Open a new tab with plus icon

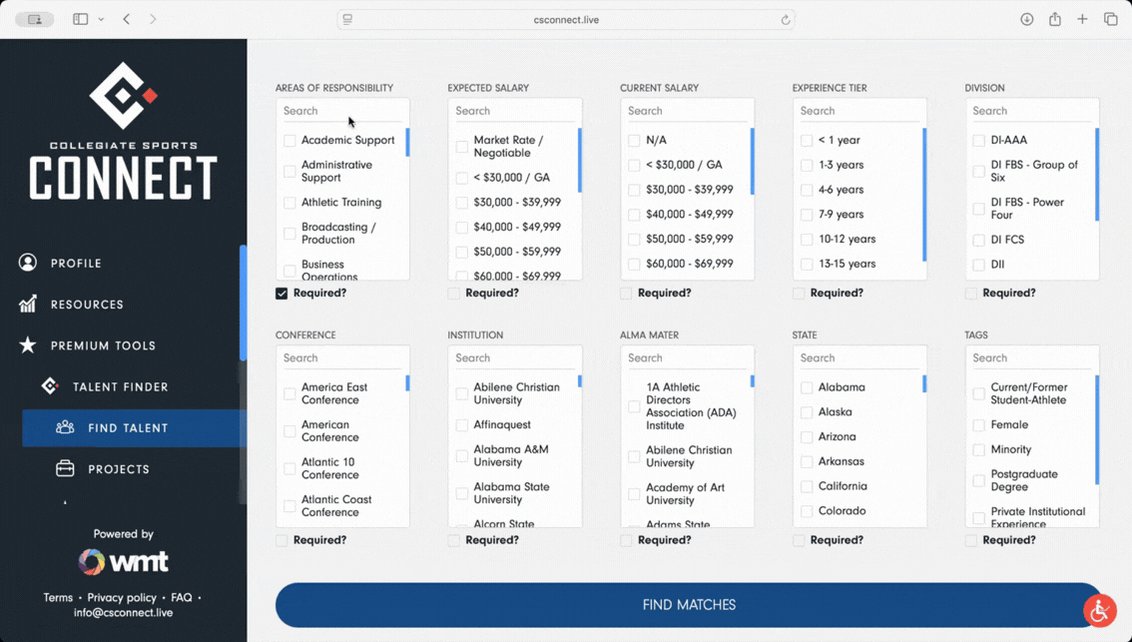point(1082,19)
